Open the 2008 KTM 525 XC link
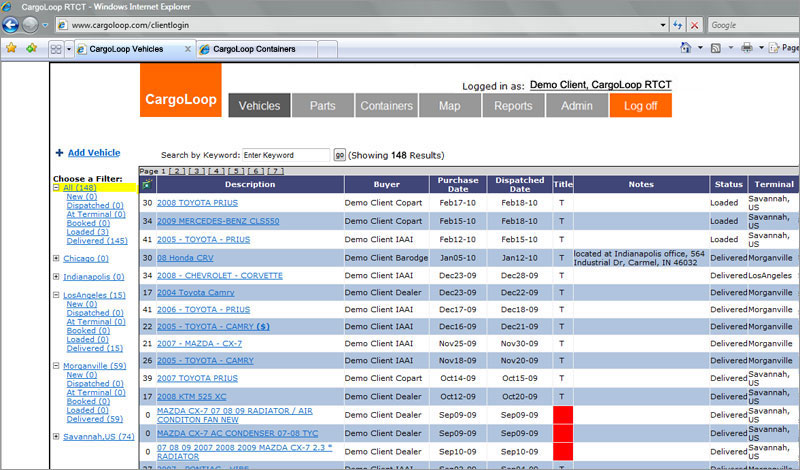Viewport: 800px width, 470px height. (191, 397)
